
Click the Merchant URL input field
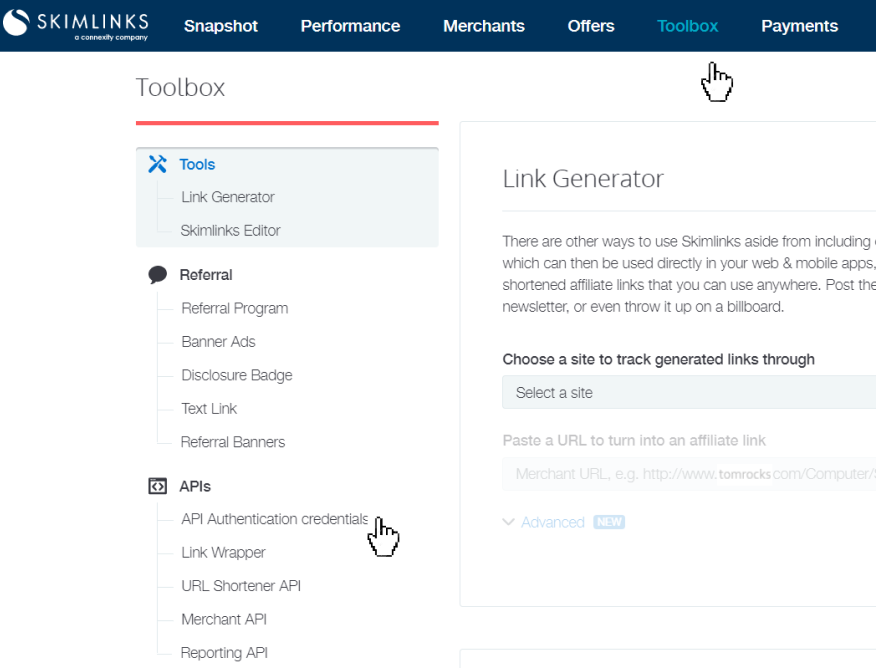click(x=689, y=474)
